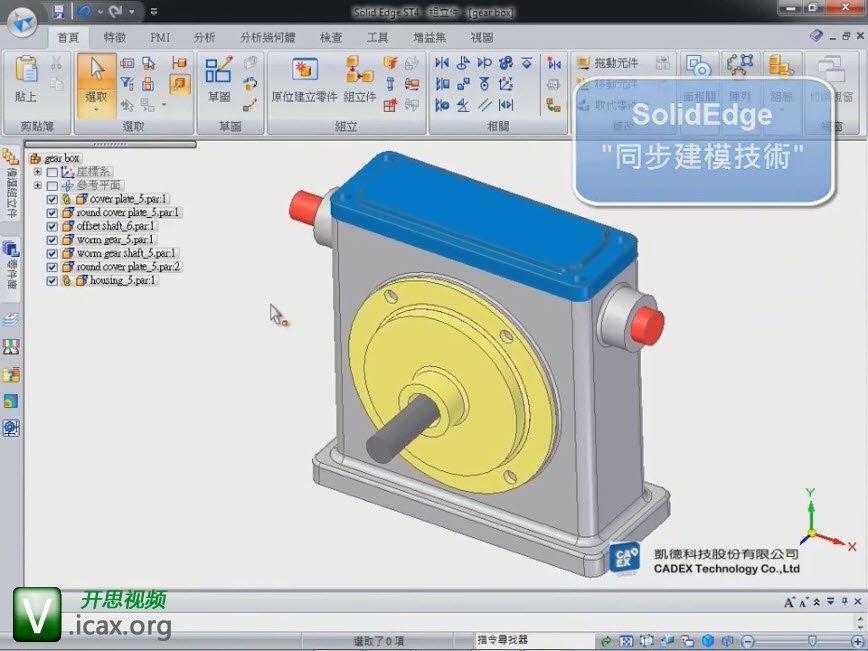Switch to the 視圖 ribbon tab
This screenshot has width=868, height=651.
[482, 38]
